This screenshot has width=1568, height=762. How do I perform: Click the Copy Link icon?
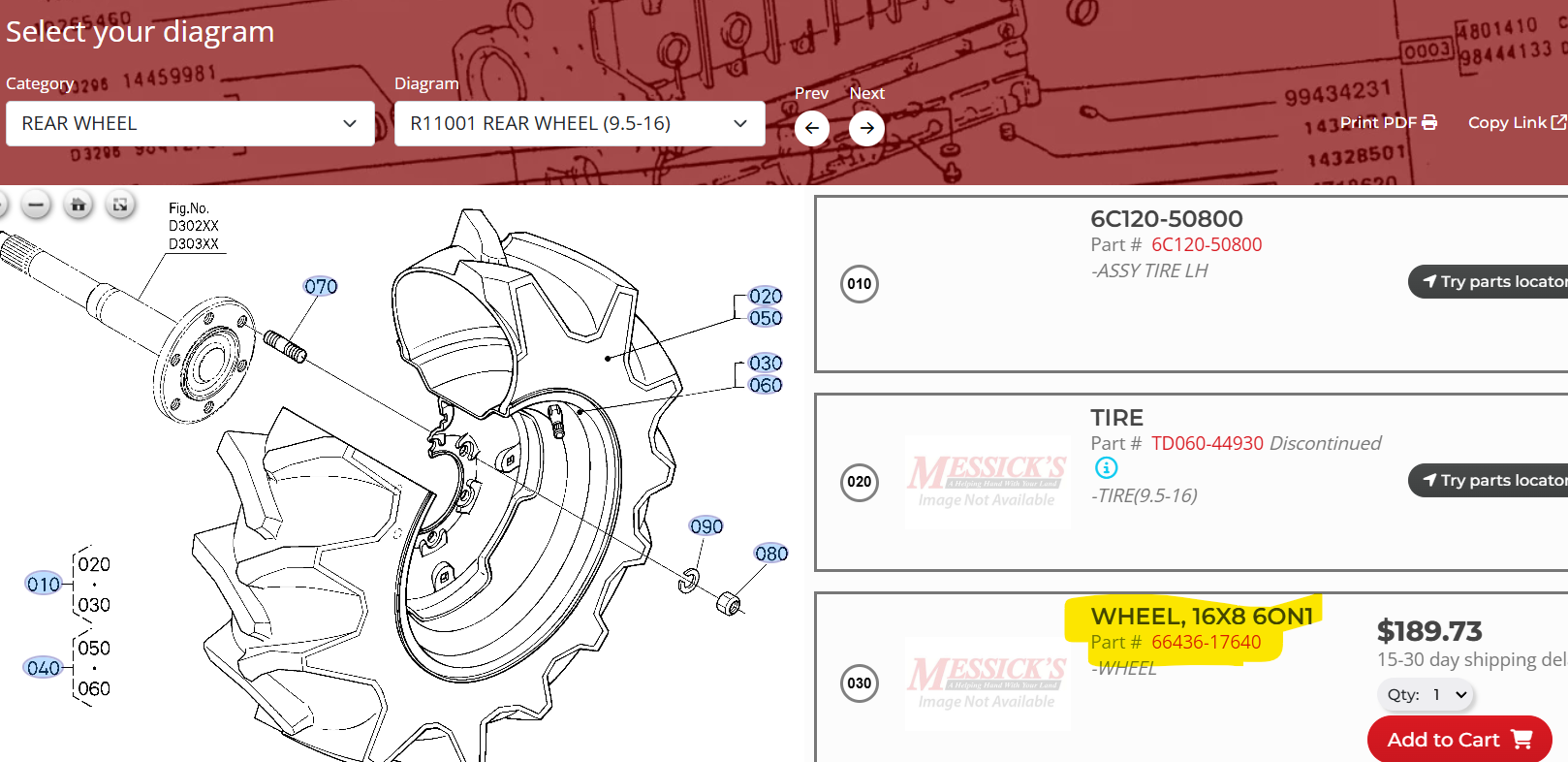click(1558, 122)
